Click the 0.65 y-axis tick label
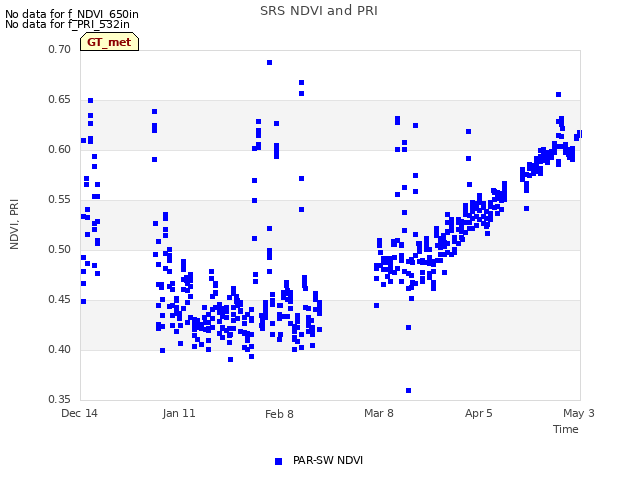The width and height of the screenshot is (640, 480). [x=60, y=100]
